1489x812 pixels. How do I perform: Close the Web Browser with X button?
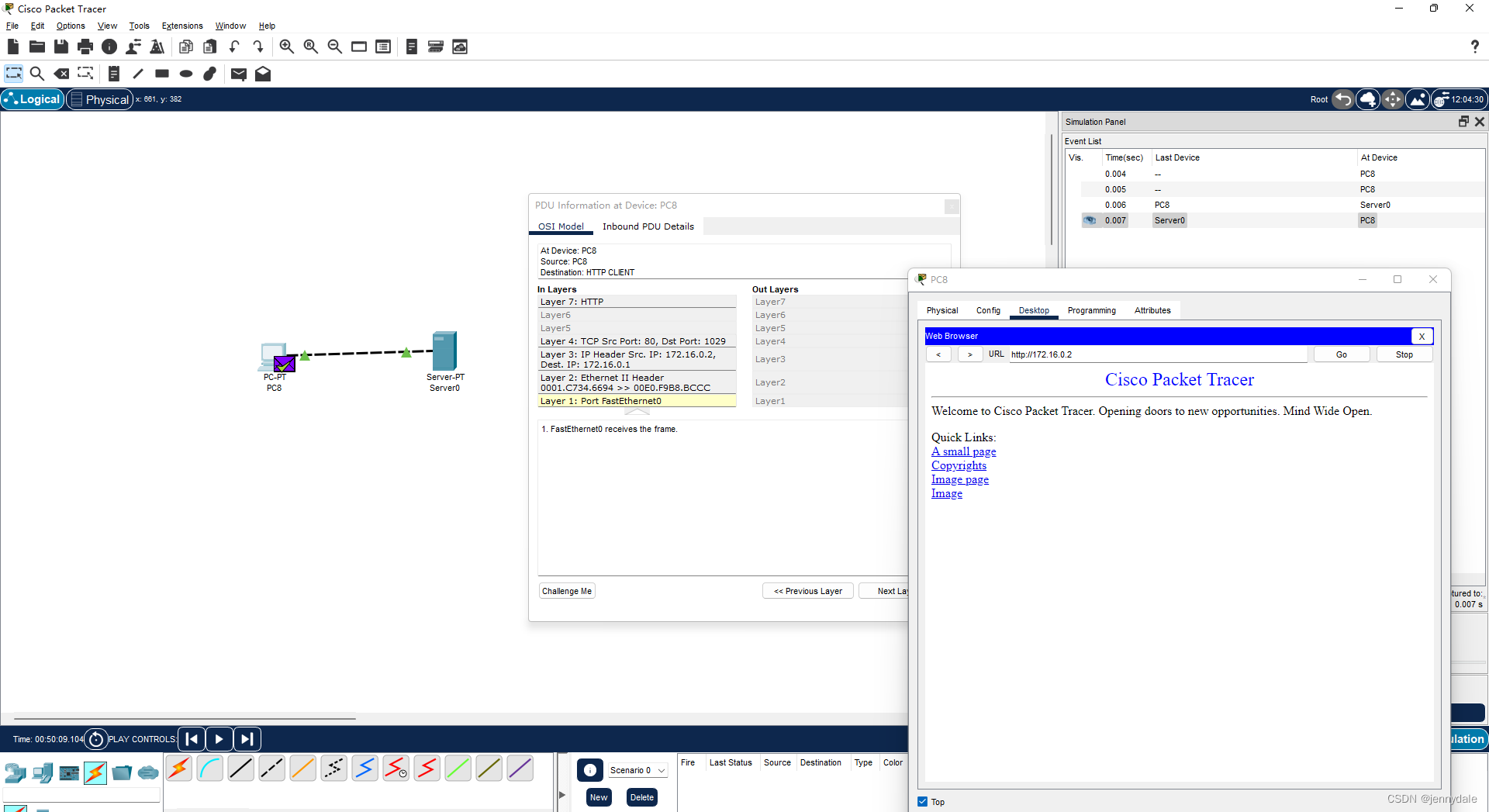tap(1422, 336)
